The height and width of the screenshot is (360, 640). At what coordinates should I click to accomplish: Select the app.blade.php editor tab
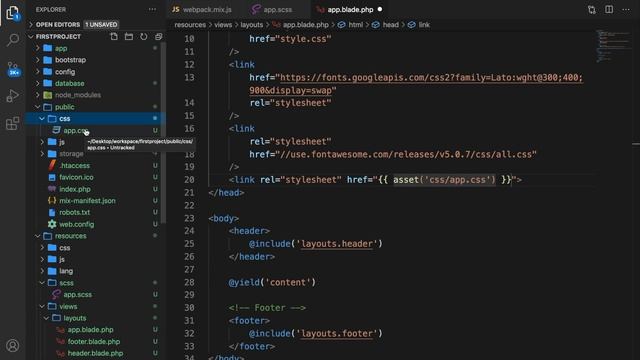coord(350,9)
